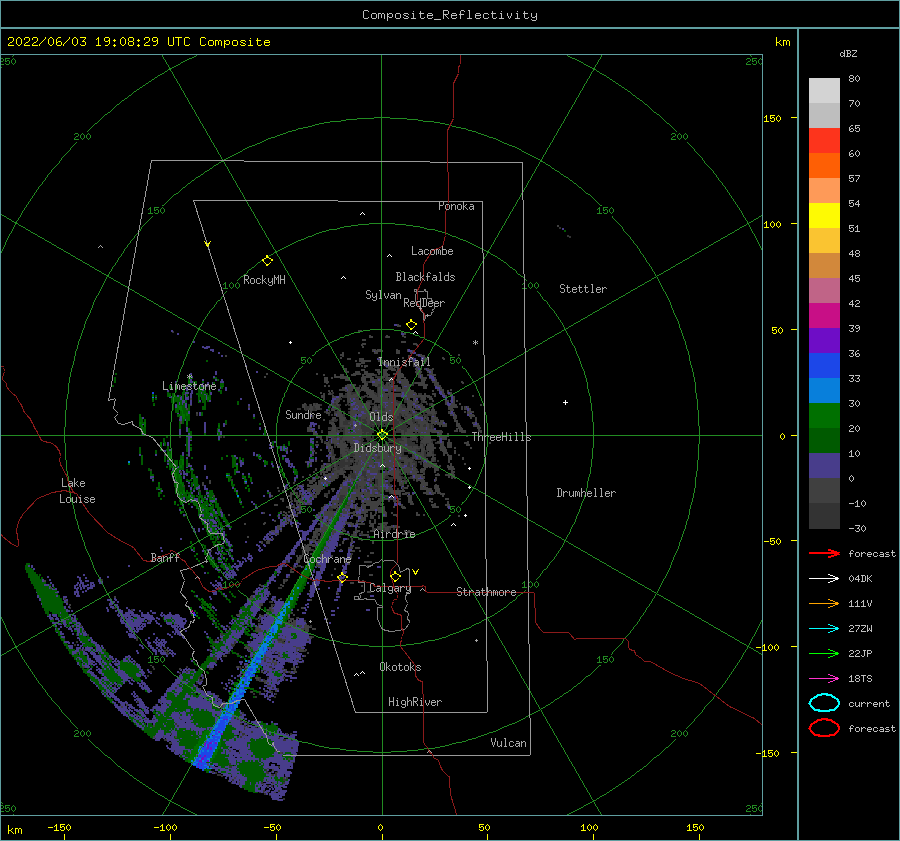Click the km unit label at top right
The height and width of the screenshot is (841, 900).
pos(782,42)
